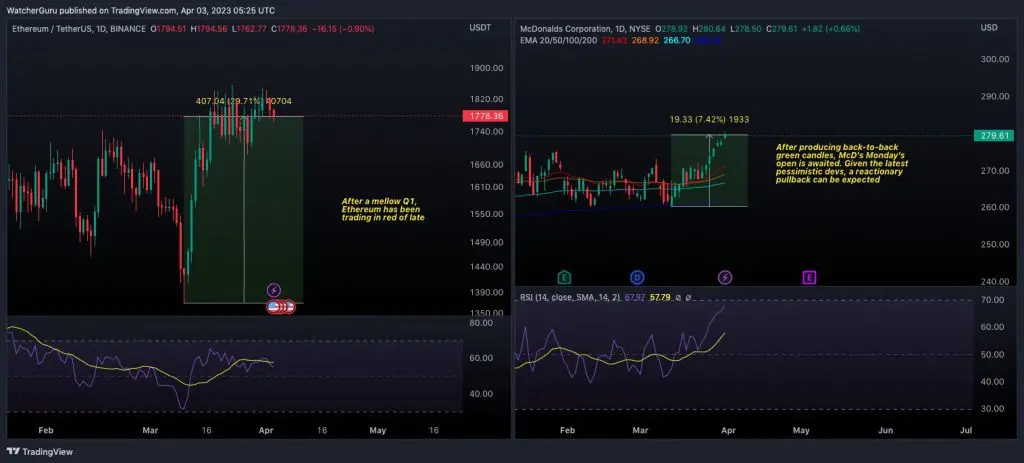The width and height of the screenshot is (1024, 463).
Task: Click the McDonalds Corporation symbol title
Action: pos(566,29)
